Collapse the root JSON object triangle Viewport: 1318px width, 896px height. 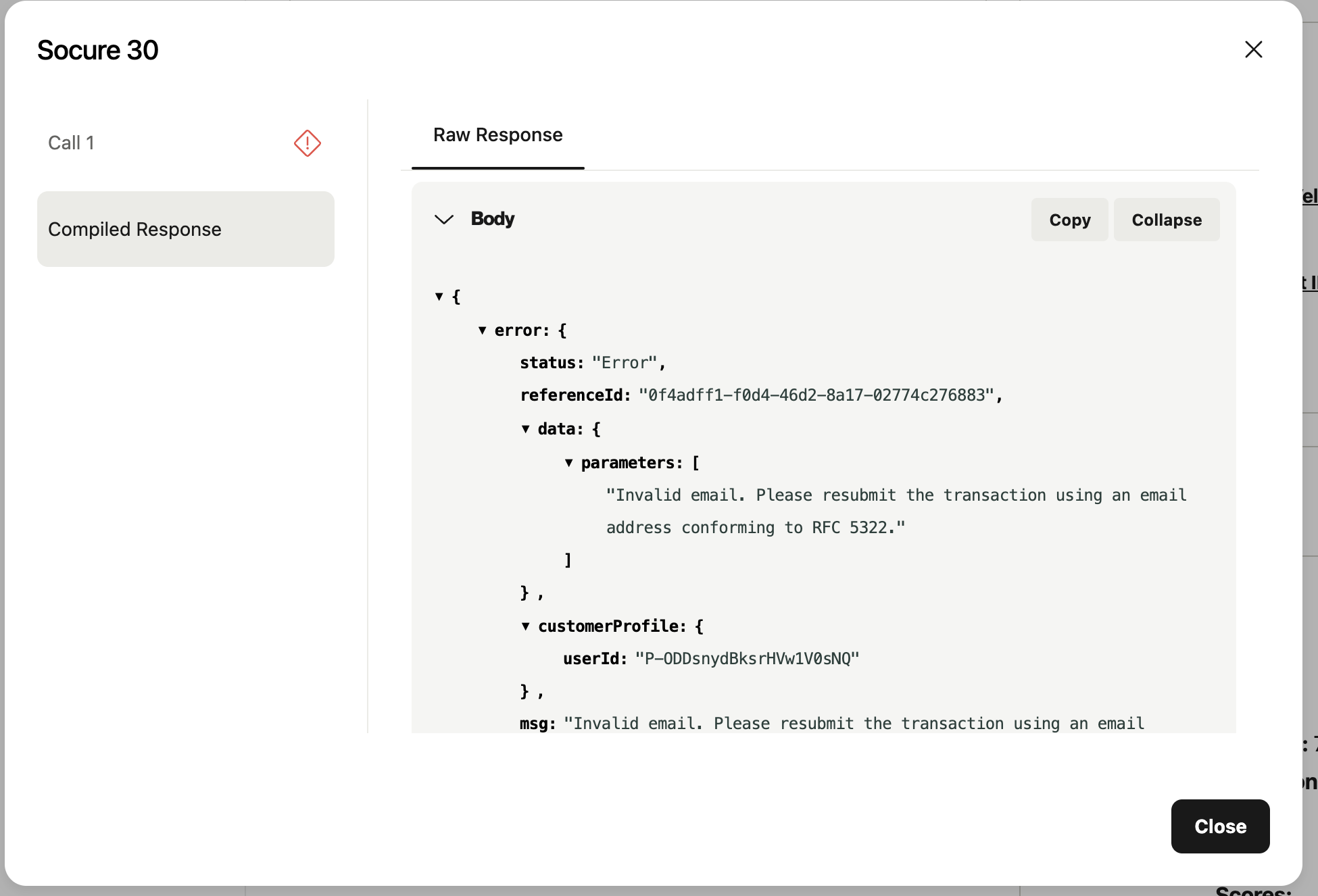tap(439, 297)
